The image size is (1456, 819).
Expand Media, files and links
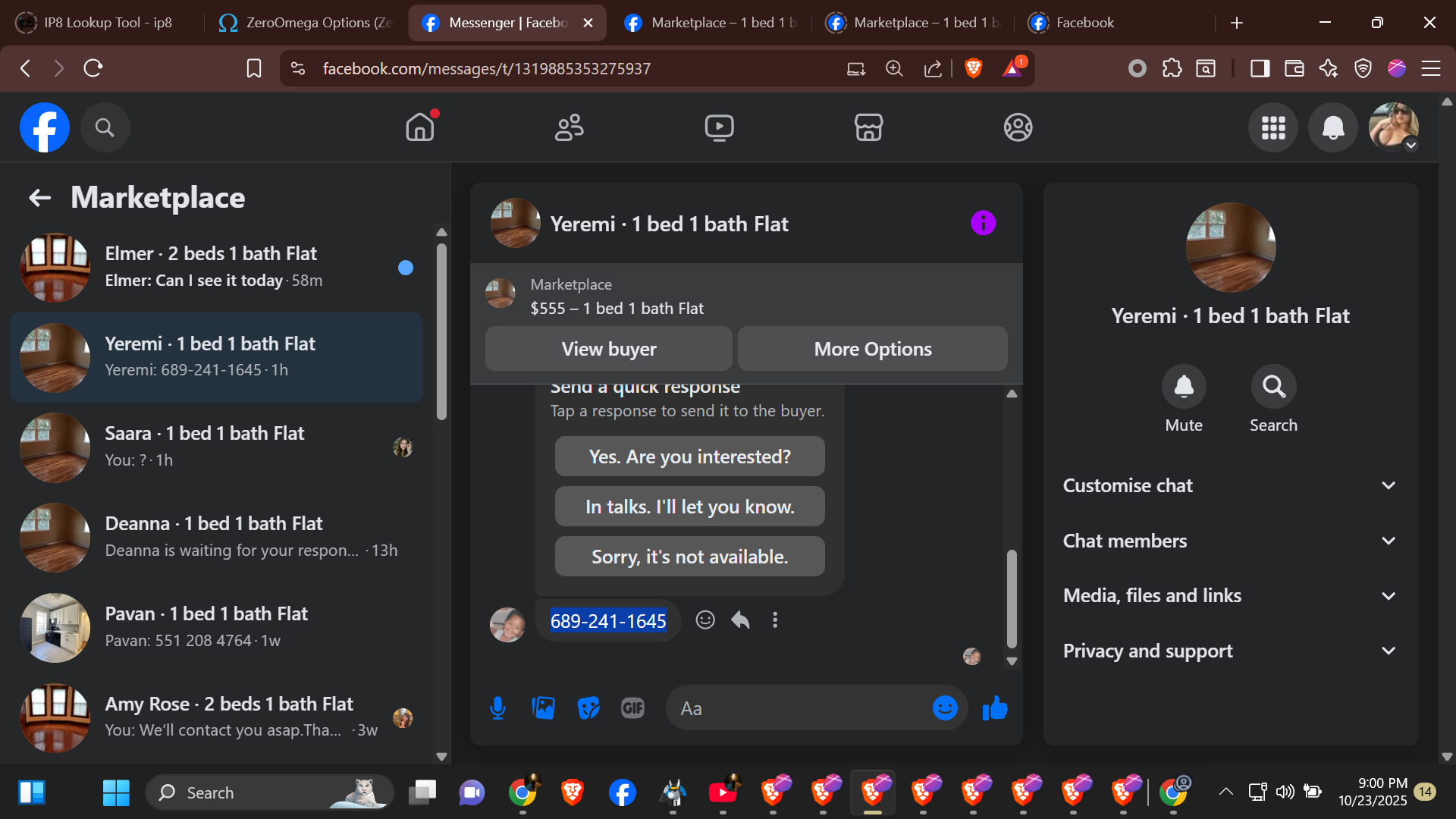[1230, 596]
